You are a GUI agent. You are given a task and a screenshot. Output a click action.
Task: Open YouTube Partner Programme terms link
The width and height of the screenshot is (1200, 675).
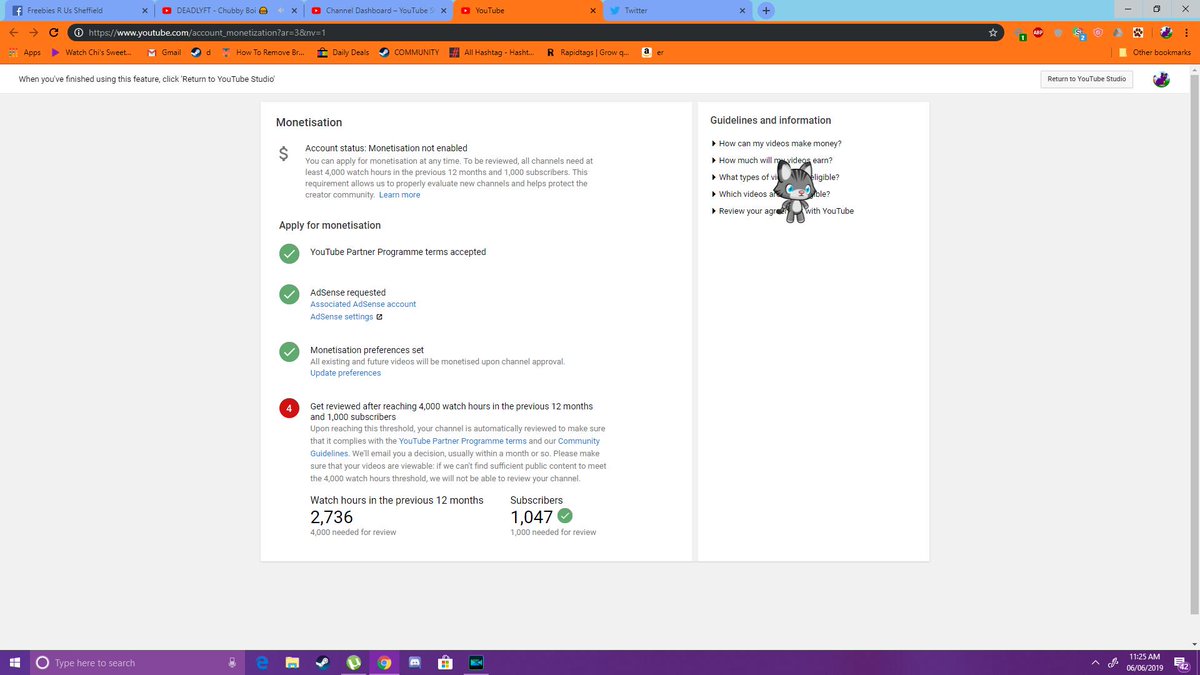[x=463, y=441]
